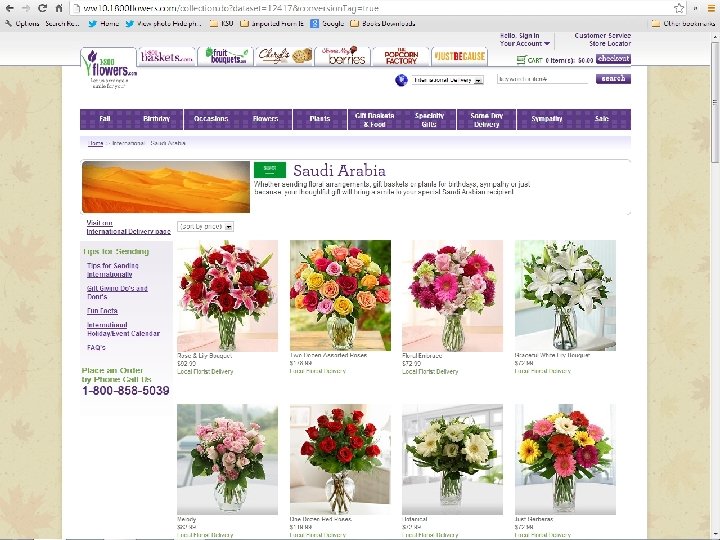The image size is (720, 540).
Task: Open the Google bookmark
Action: [327, 23]
